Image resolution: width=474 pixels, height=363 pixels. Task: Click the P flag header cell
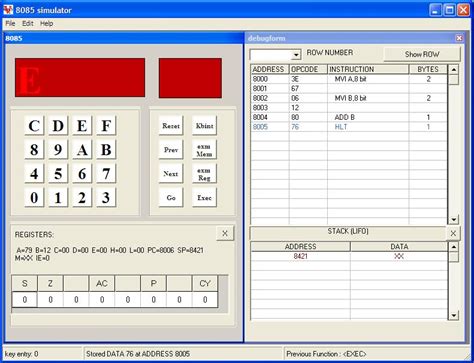[153, 283]
